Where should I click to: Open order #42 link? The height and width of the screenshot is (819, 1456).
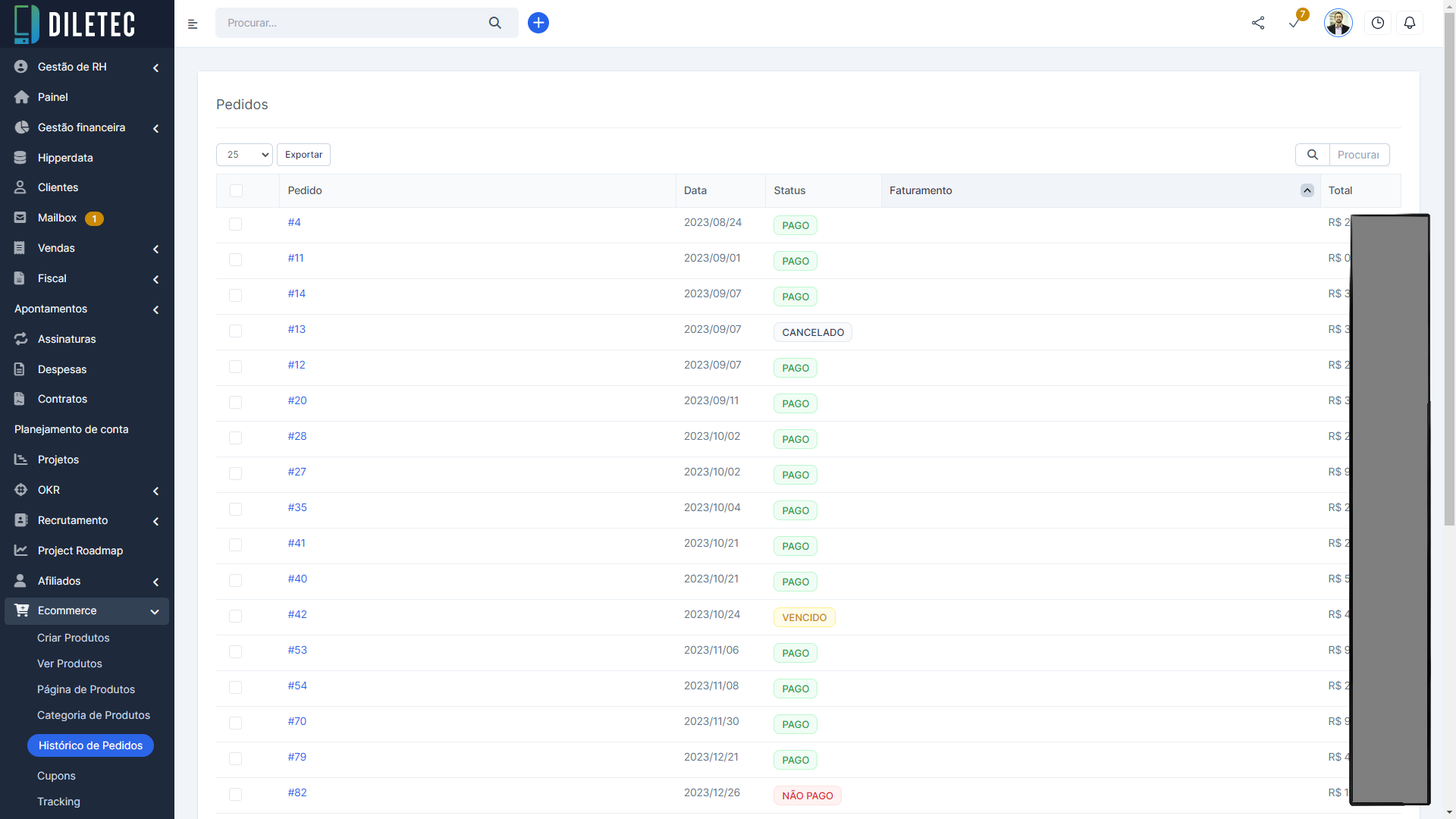pyautogui.click(x=297, y=614)
